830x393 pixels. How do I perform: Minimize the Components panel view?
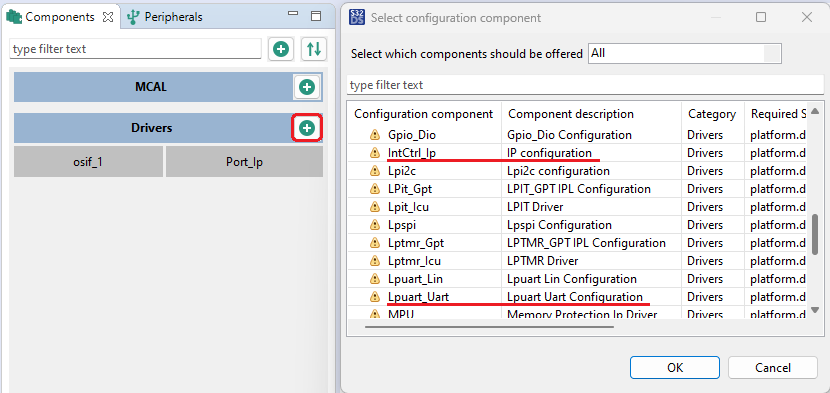coord(293,15)
